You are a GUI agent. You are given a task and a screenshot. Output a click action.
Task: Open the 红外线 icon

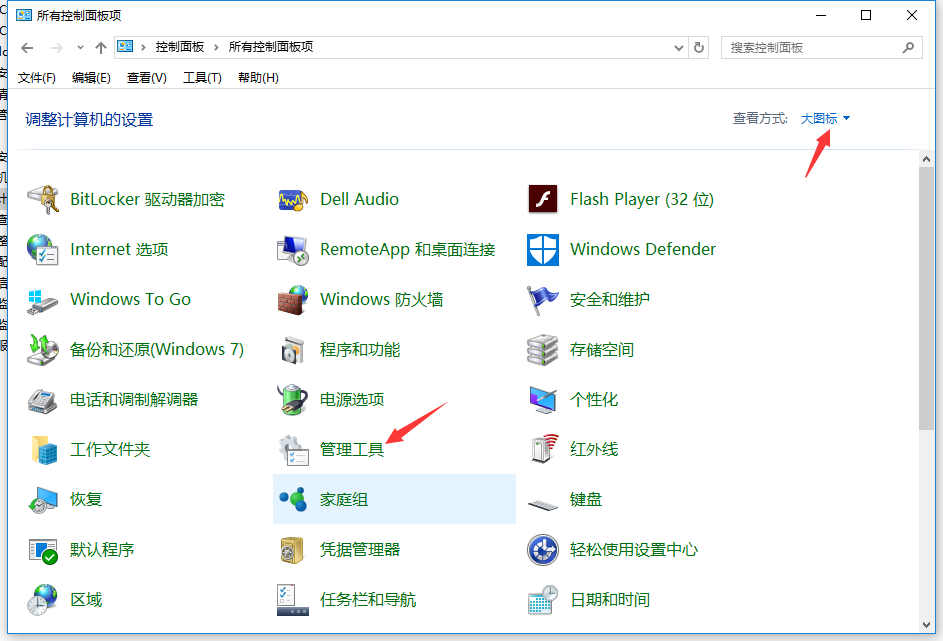click(543, 450)
